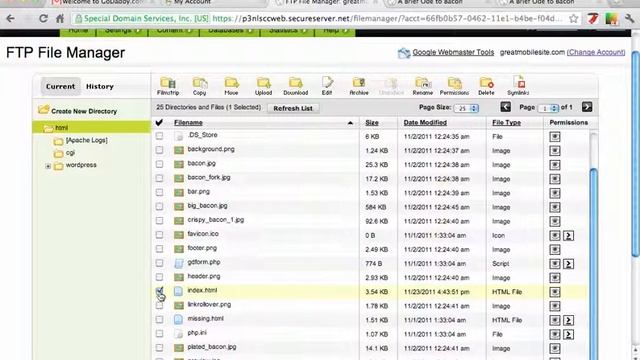Uncheck the index.html checkbox
The image size is (640, 360).
159,291
